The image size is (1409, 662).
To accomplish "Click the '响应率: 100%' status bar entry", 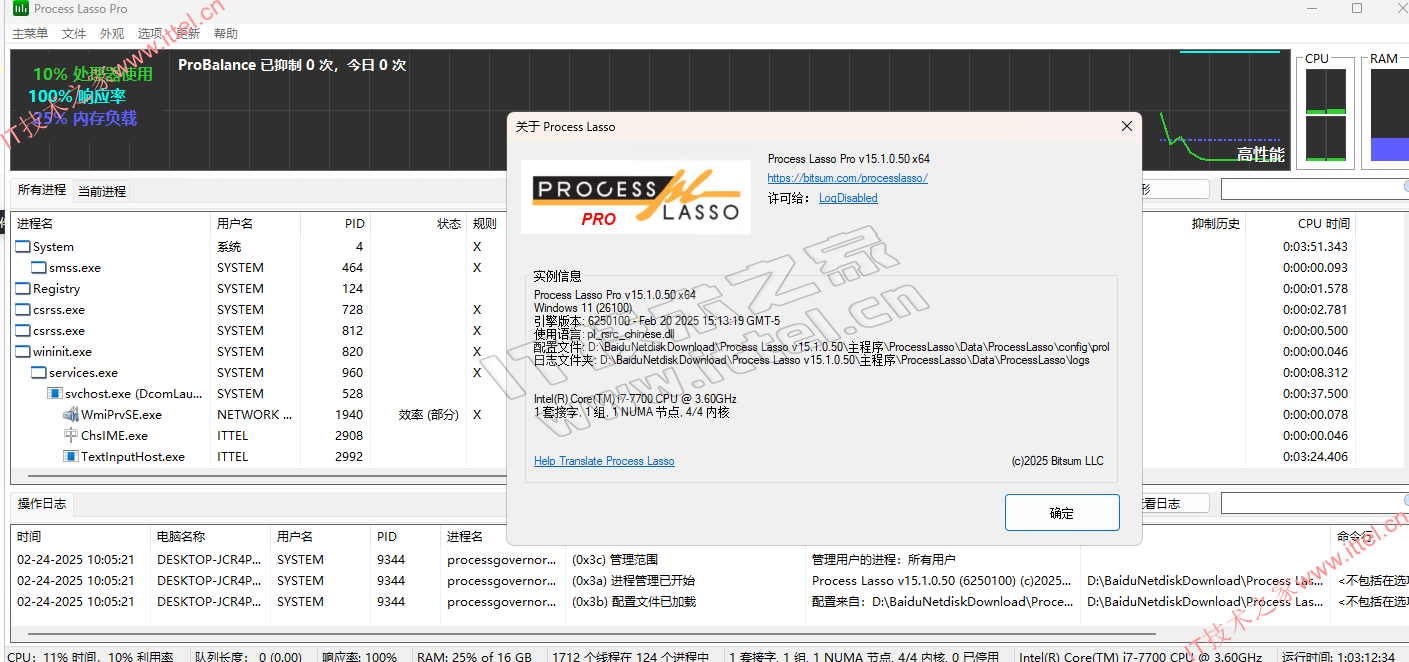I will pos(359,657).
